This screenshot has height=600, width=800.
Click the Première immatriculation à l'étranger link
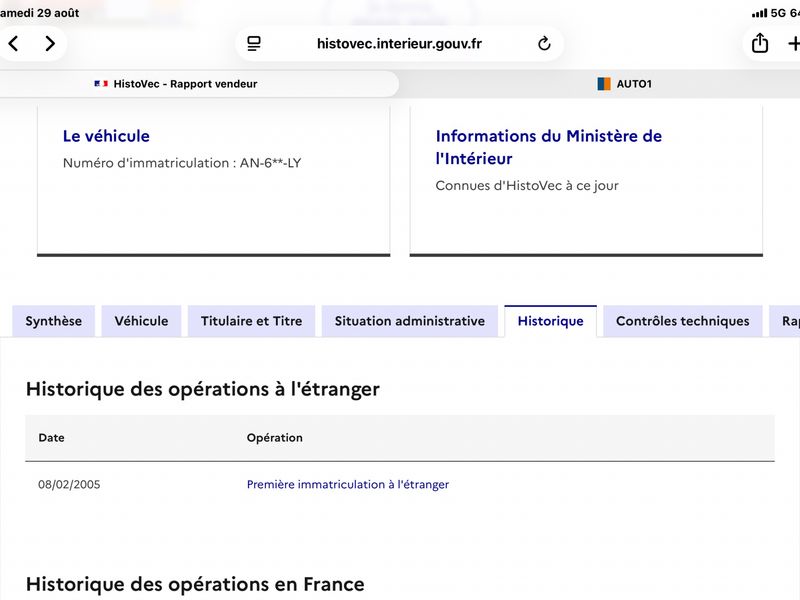pyautogui.click(x=347, y=484)
